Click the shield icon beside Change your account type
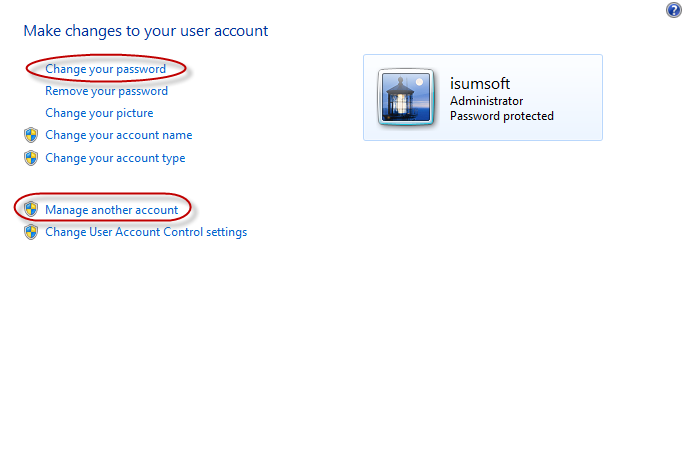 [31, 158]
